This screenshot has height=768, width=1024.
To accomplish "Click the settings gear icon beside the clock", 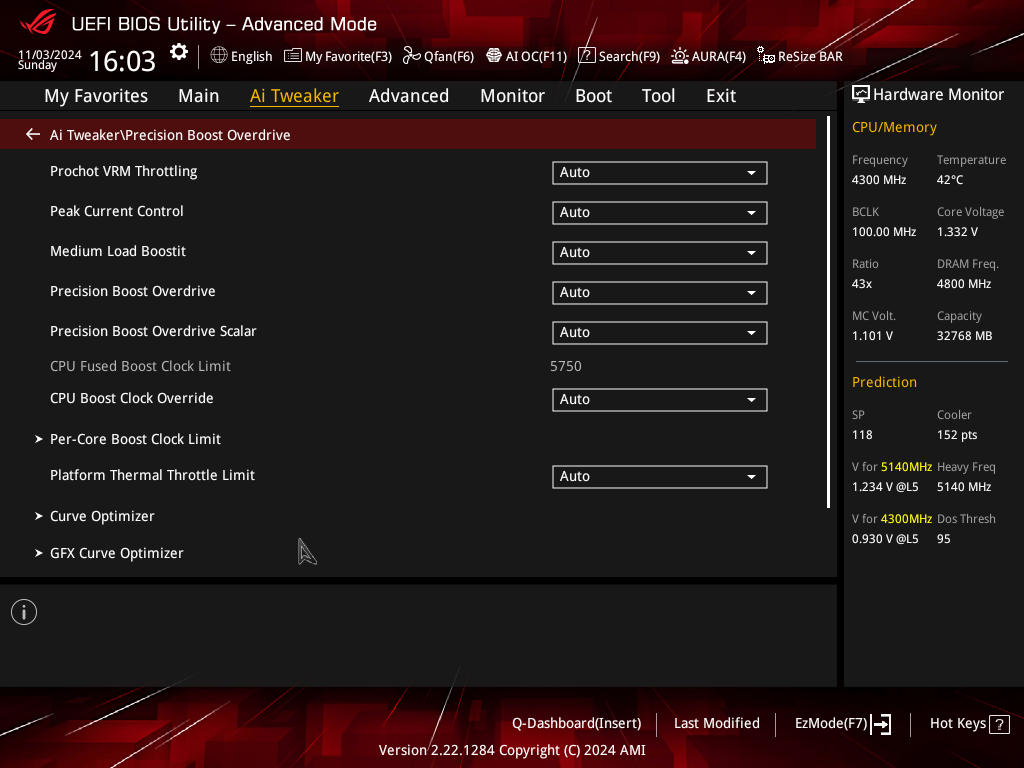I will pos(178,52).
